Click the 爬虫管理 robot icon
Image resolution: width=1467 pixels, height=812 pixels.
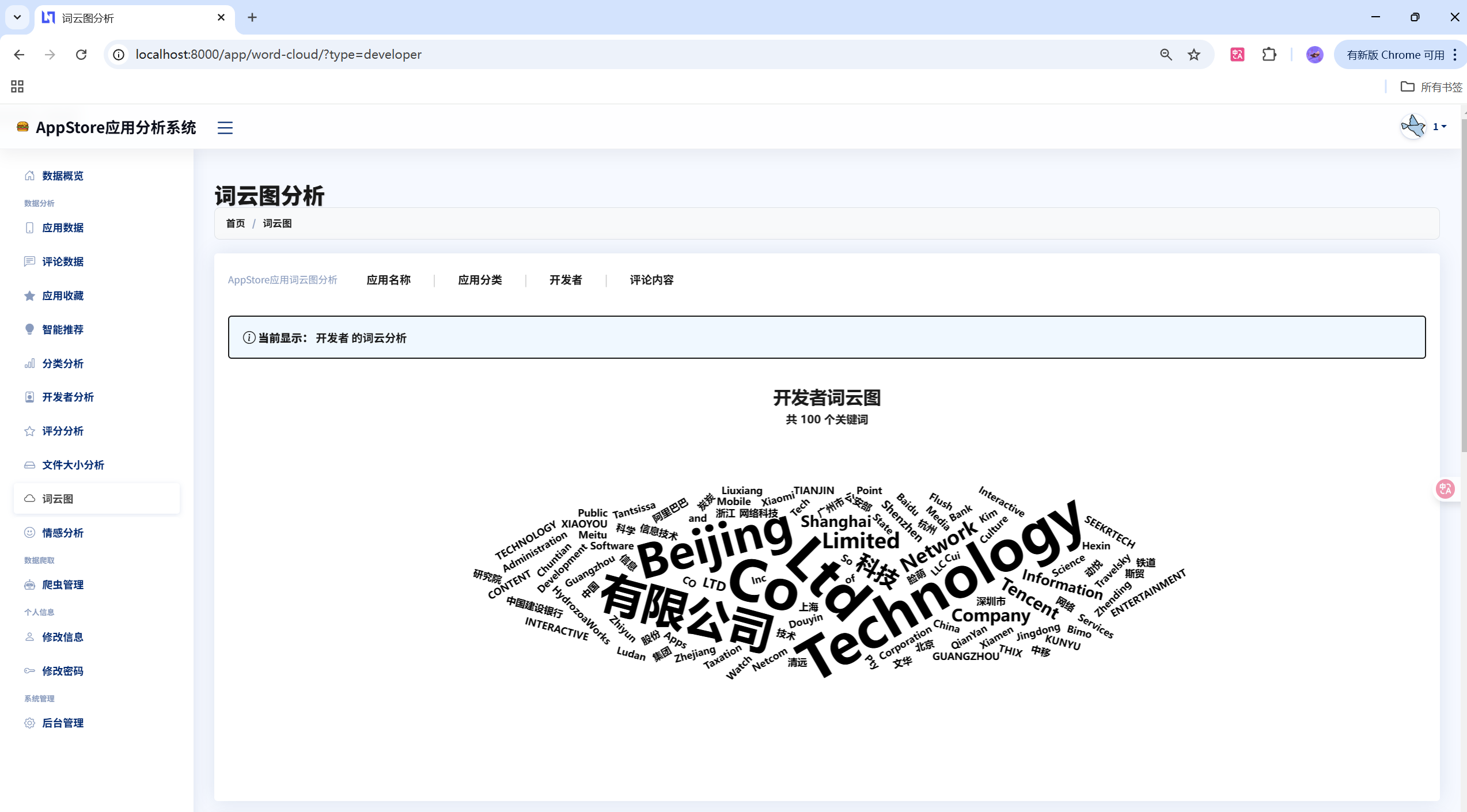(29, 585)
